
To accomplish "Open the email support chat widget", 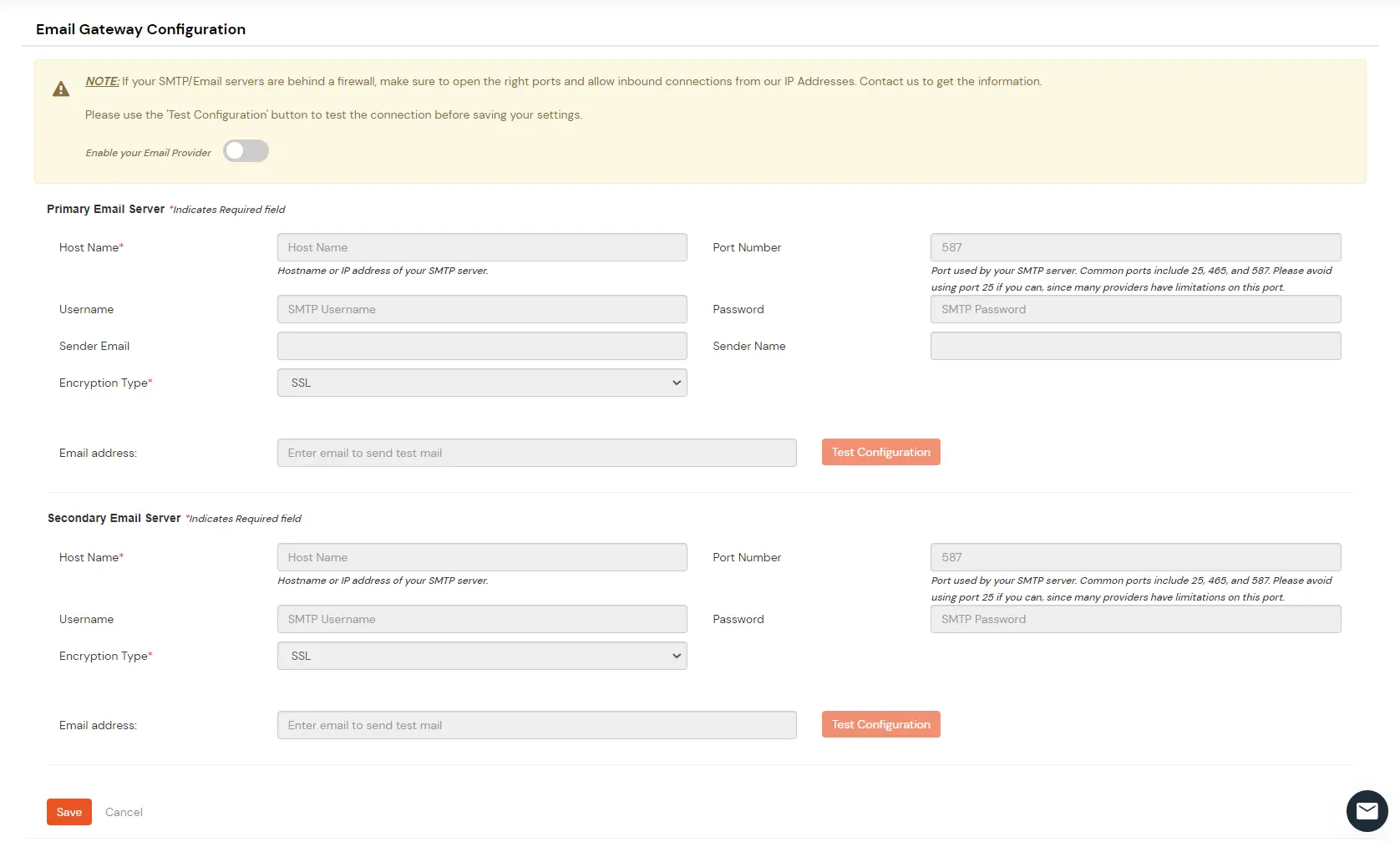I will click(x=1367, y=810).
